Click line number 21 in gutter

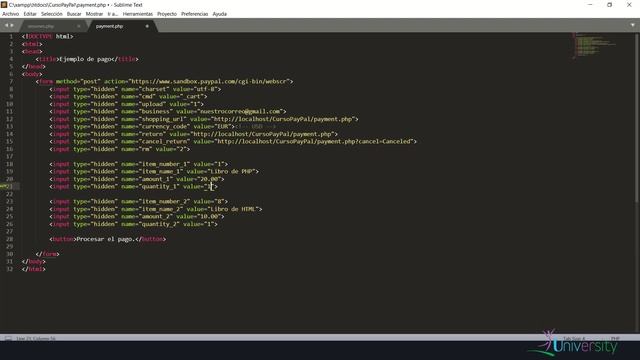[x=10, y=187]
